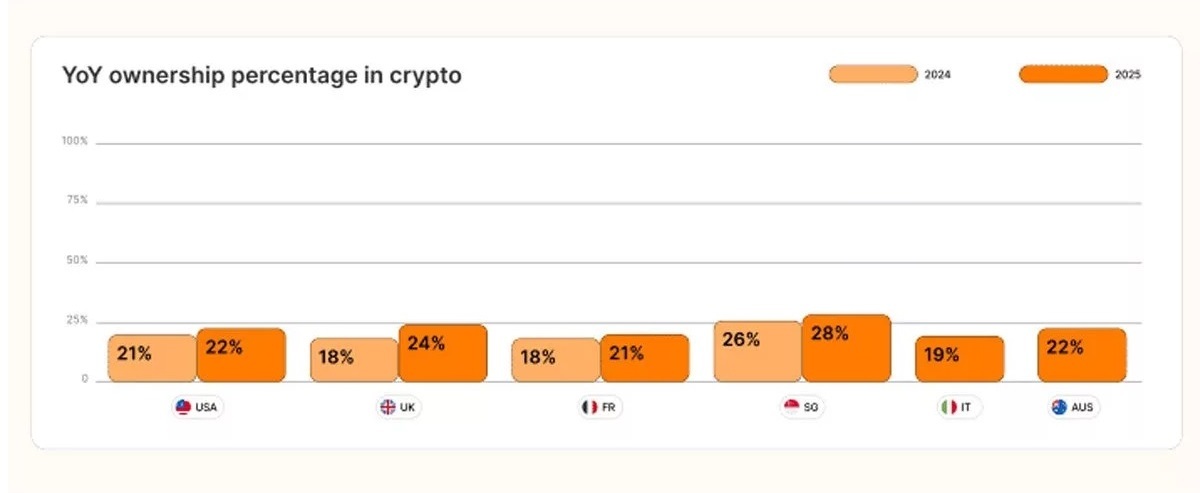1200x493 pixels.
Task: Click Singapore 2025 bar at 28%
Action: [x=846, y=348]
